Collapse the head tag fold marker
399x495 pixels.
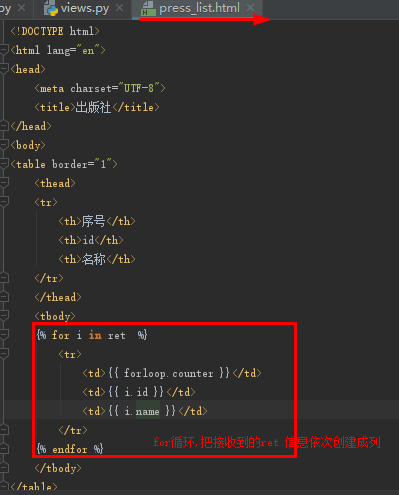click(x=4, y=69)
